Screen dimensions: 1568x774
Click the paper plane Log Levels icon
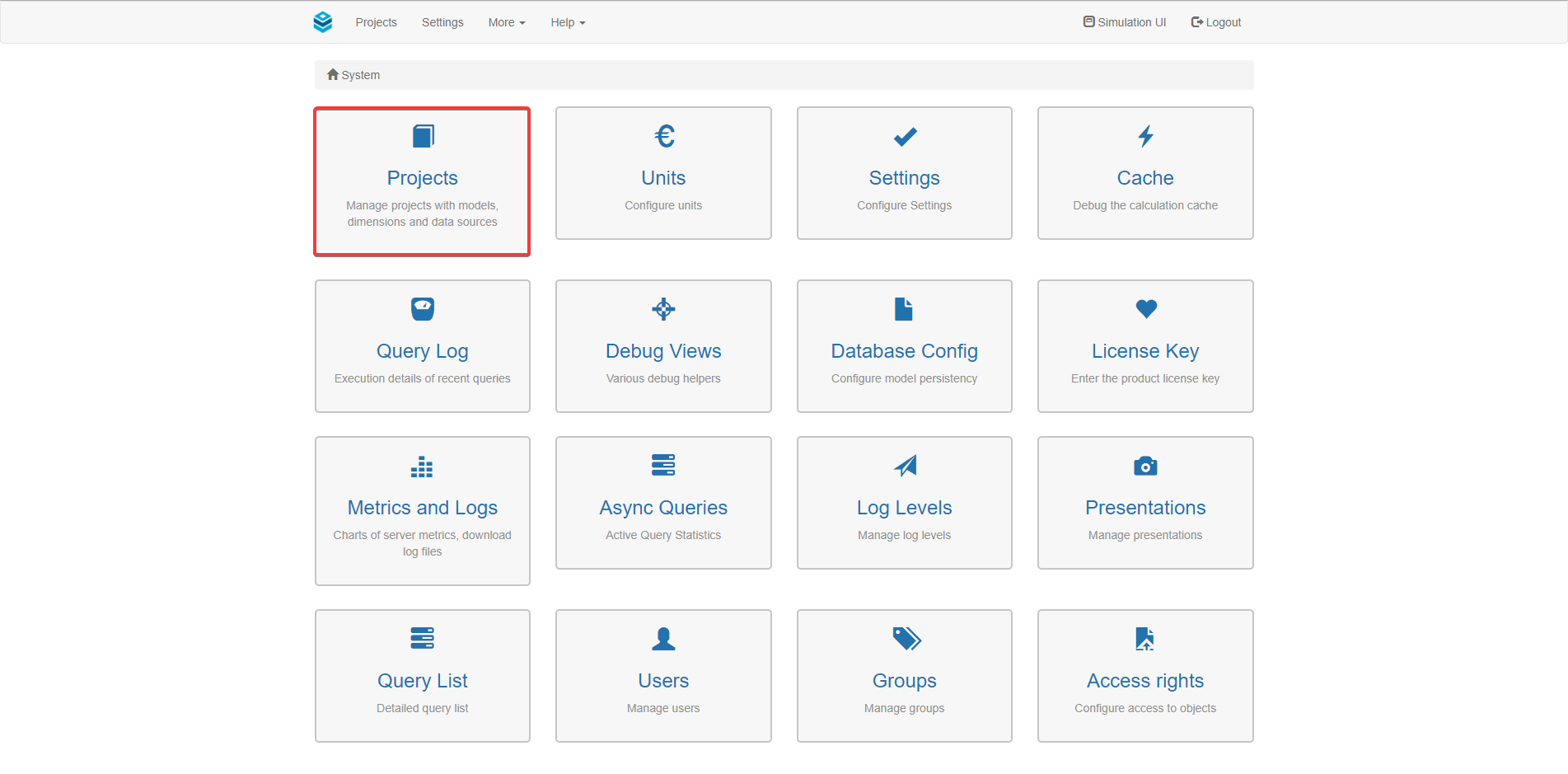[x=906, y=466]
